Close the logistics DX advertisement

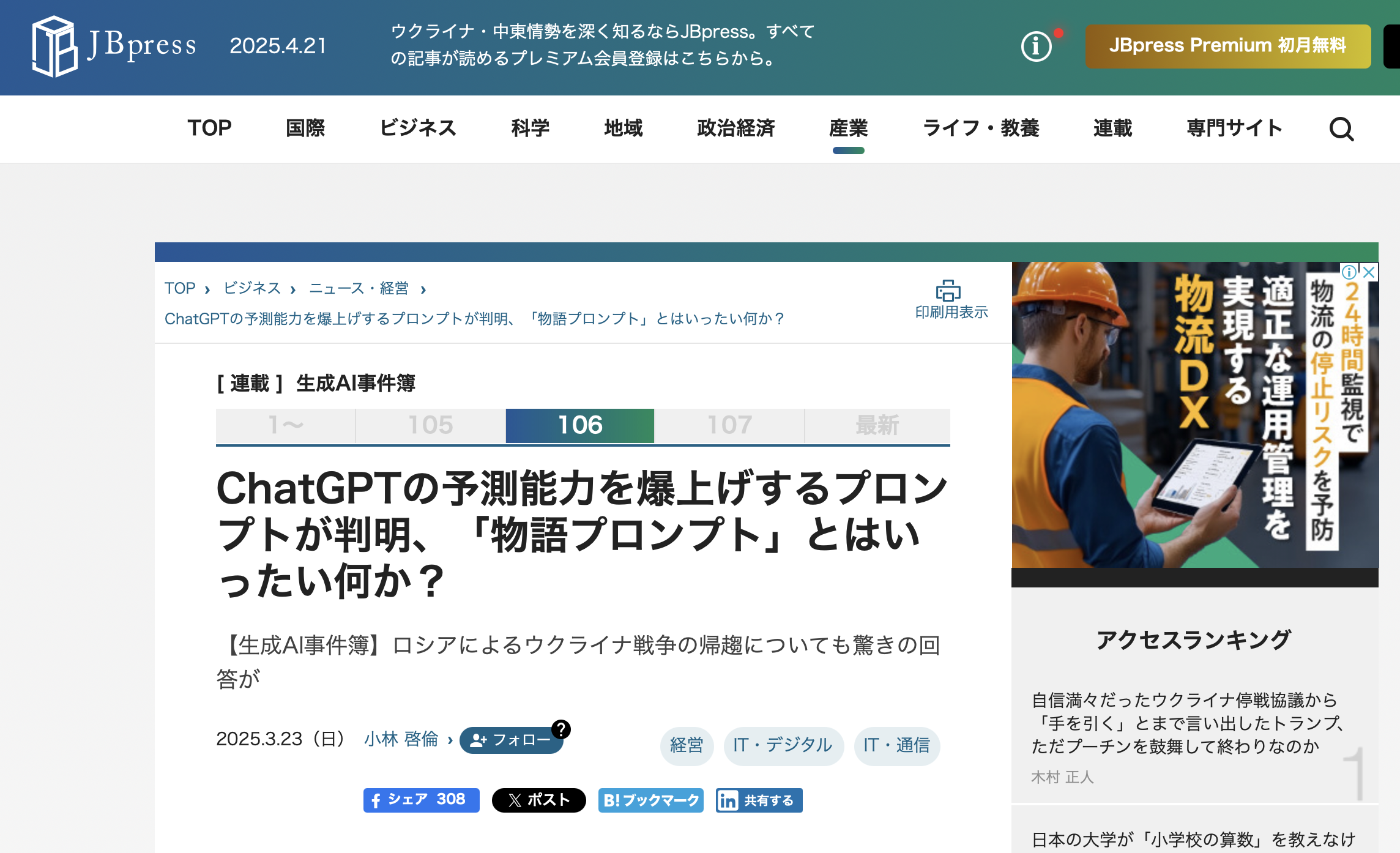1369,272
